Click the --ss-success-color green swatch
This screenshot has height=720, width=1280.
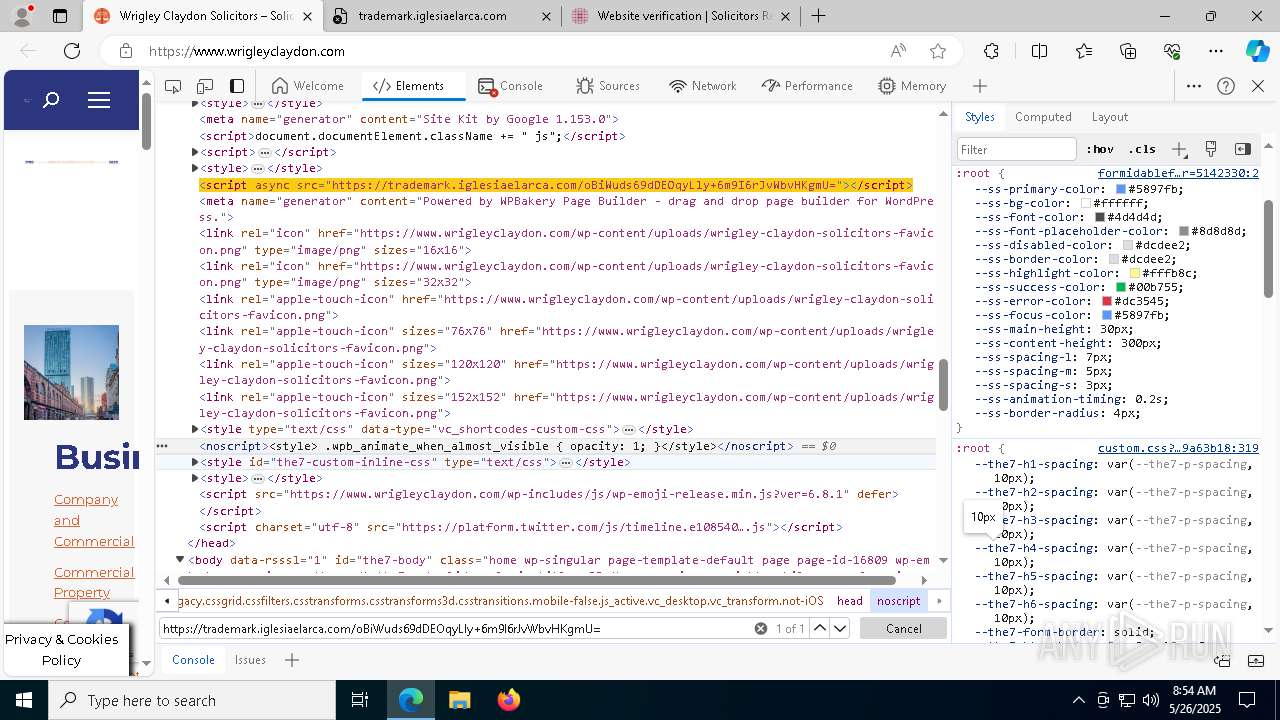tap(1121, 287)
